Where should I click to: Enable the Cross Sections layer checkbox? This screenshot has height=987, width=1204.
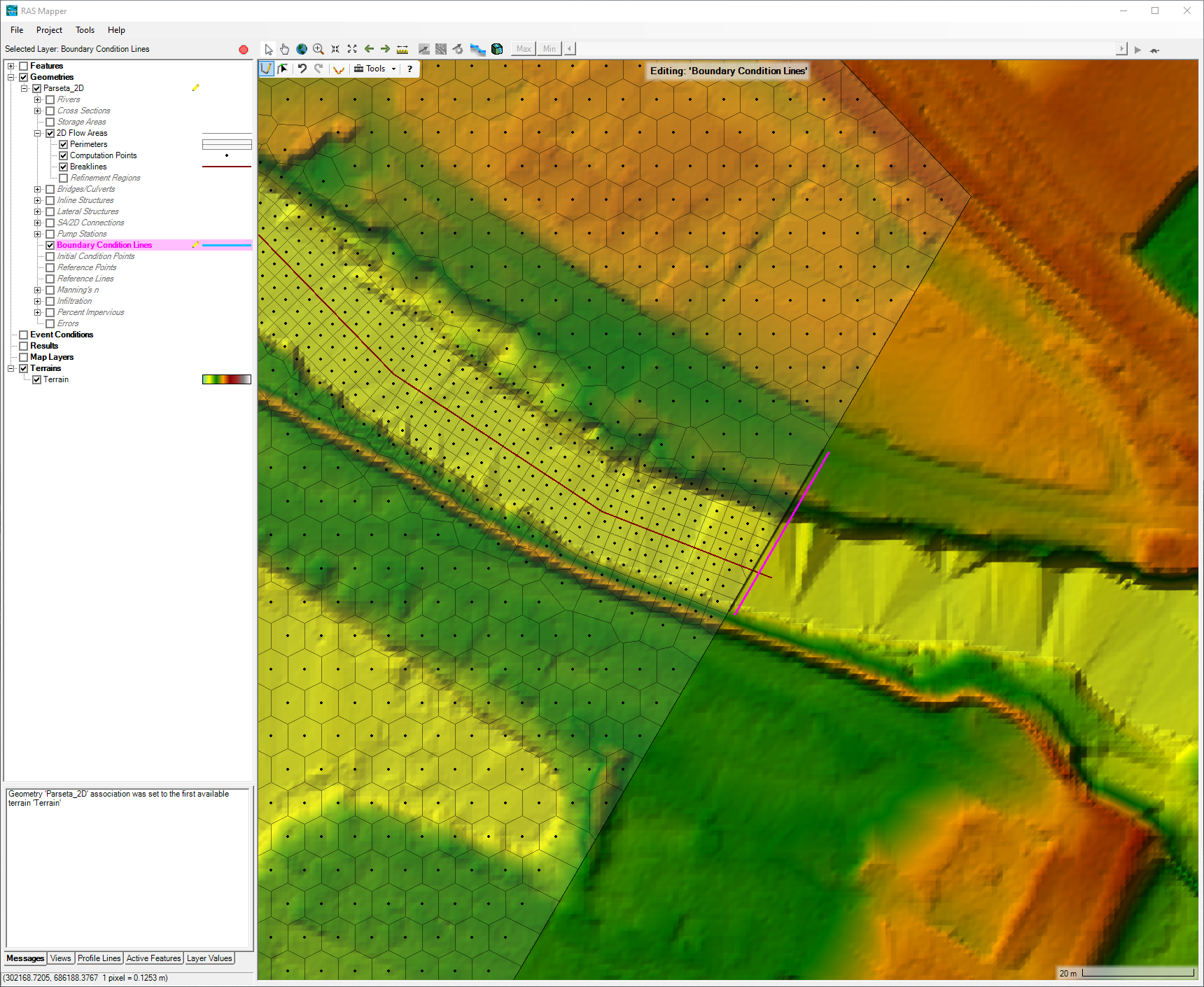(x=50, y=111)
